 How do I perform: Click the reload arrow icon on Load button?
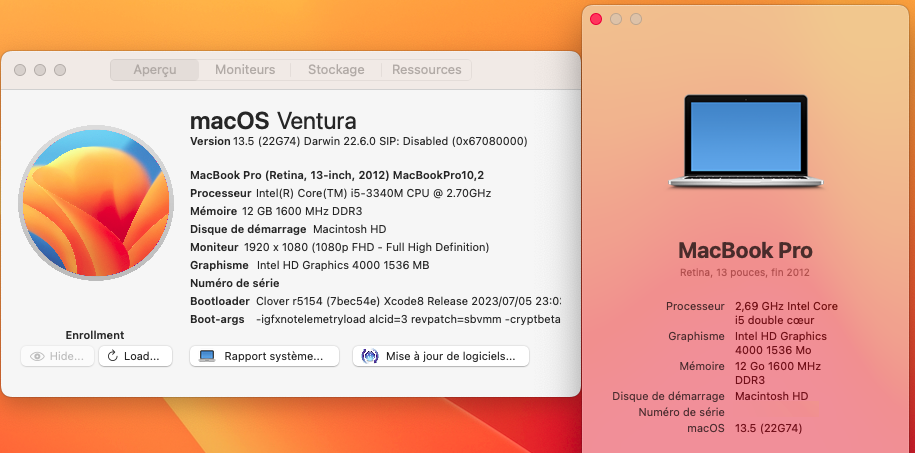click(x=113, y=356)
